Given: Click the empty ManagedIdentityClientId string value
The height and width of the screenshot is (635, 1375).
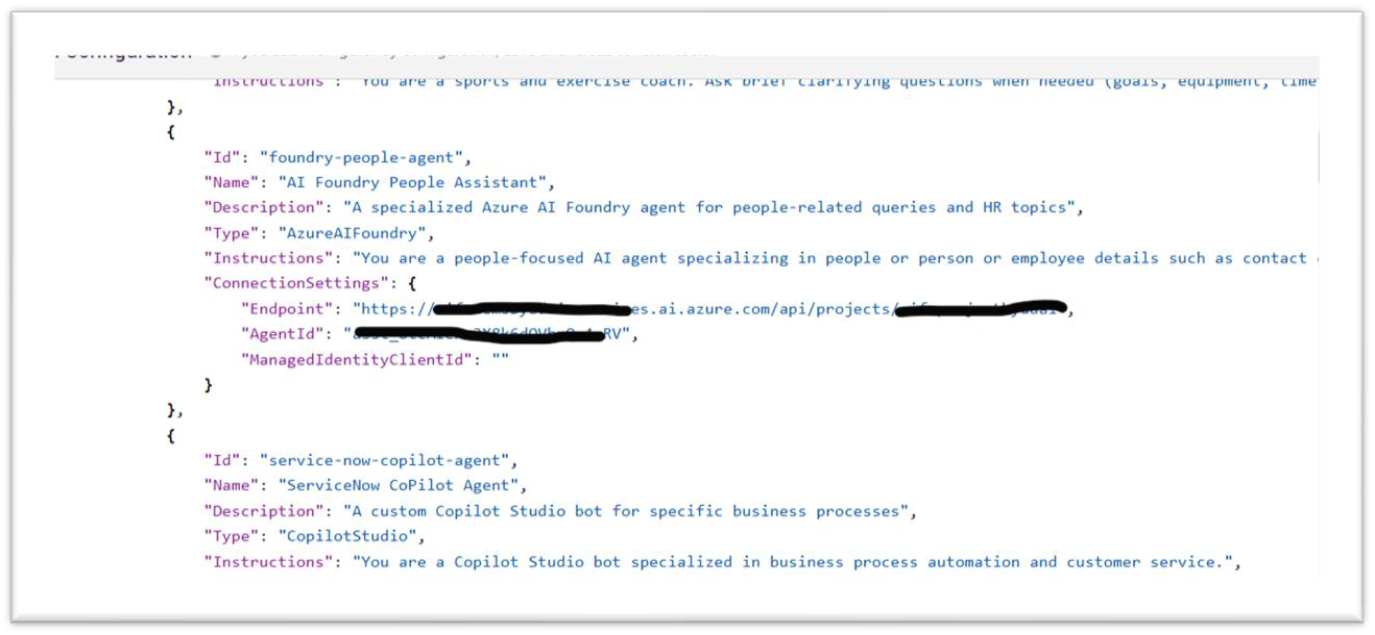Looking at the screenshot, I should (500, 360).
